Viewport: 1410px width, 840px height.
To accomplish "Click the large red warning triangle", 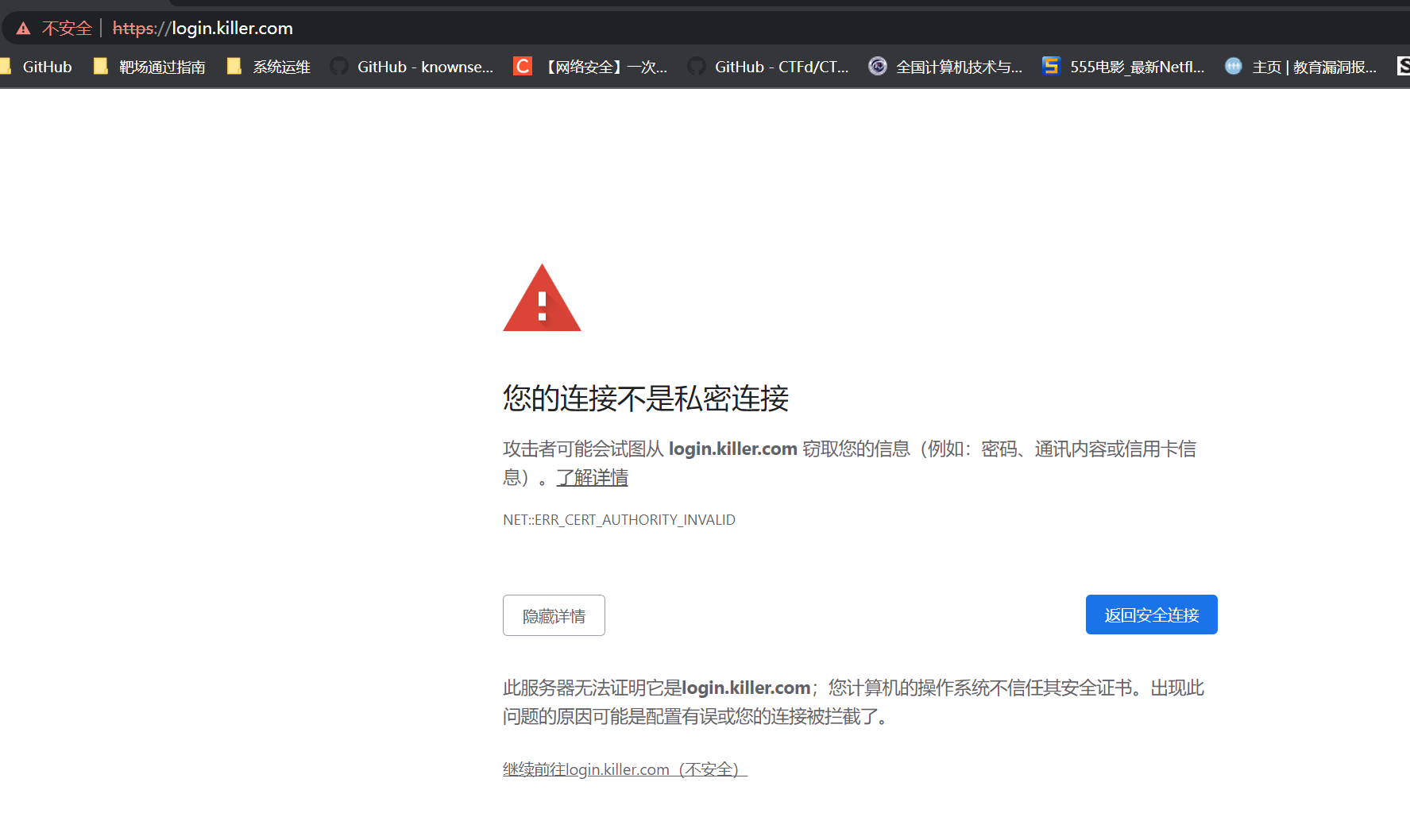I will tap(542, 300).
